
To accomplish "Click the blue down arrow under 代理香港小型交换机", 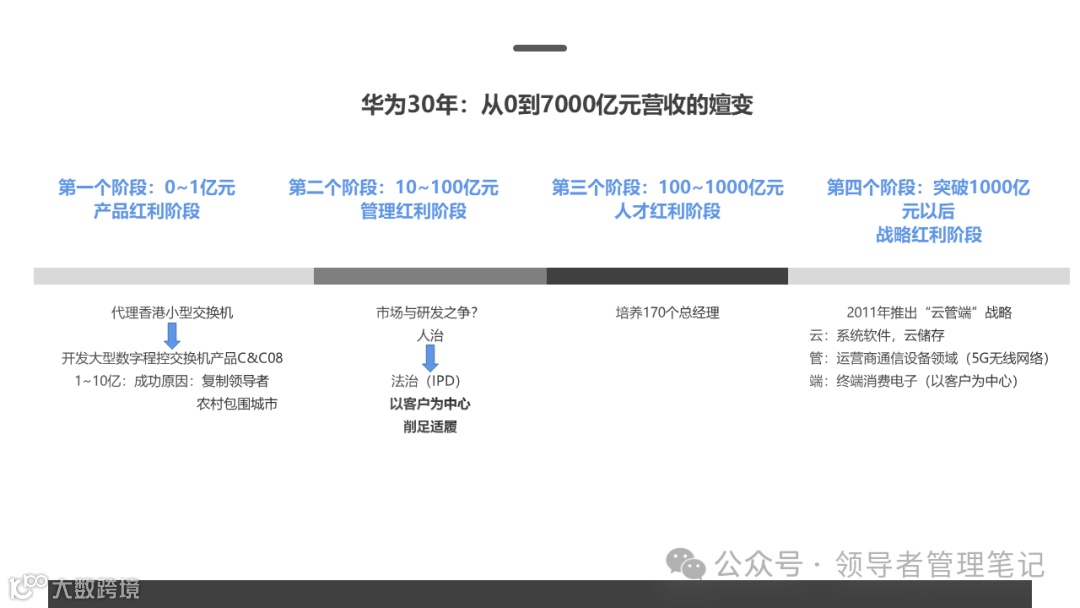I will [172, 335].
